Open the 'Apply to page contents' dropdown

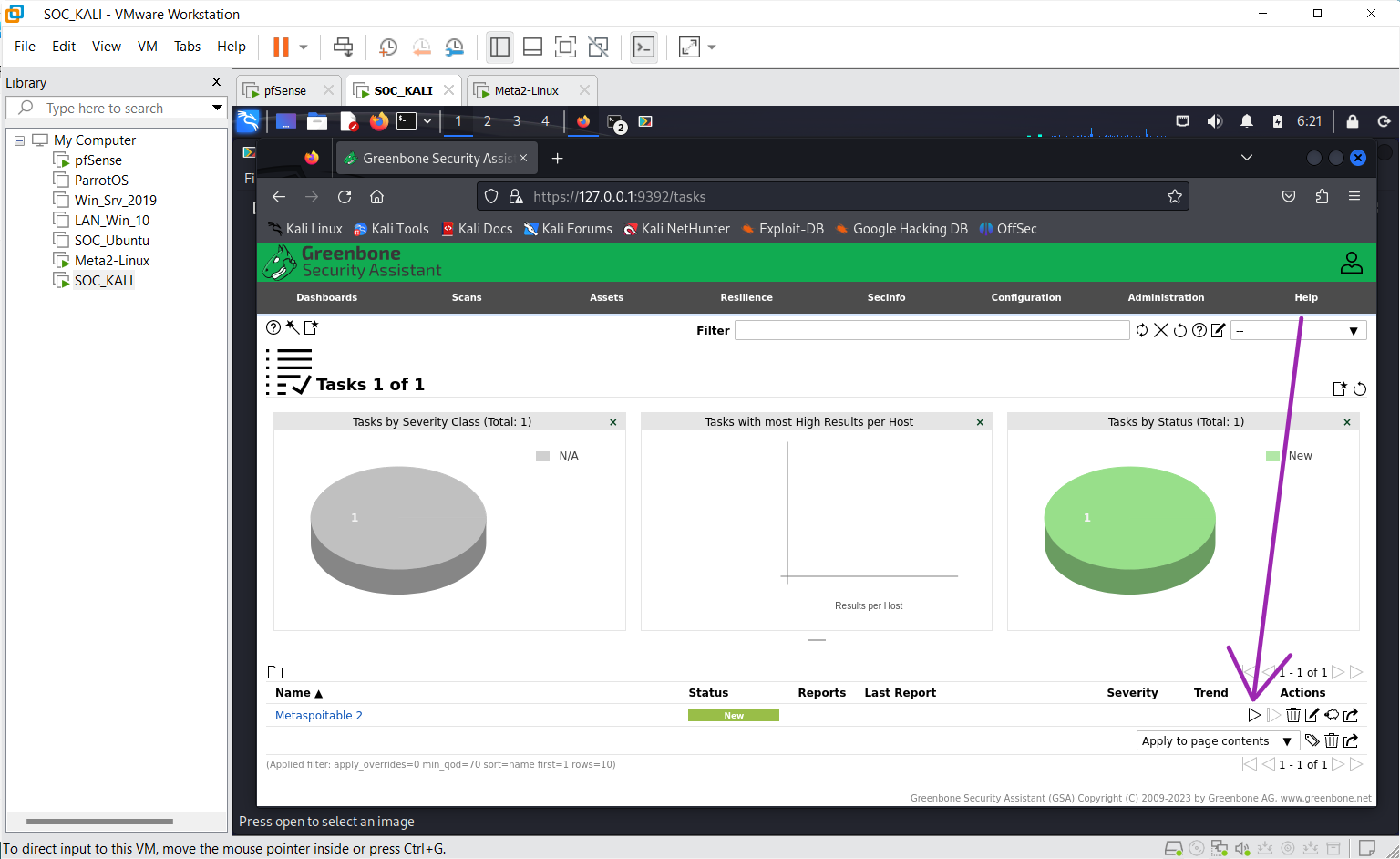click(x=1218, y=740)
